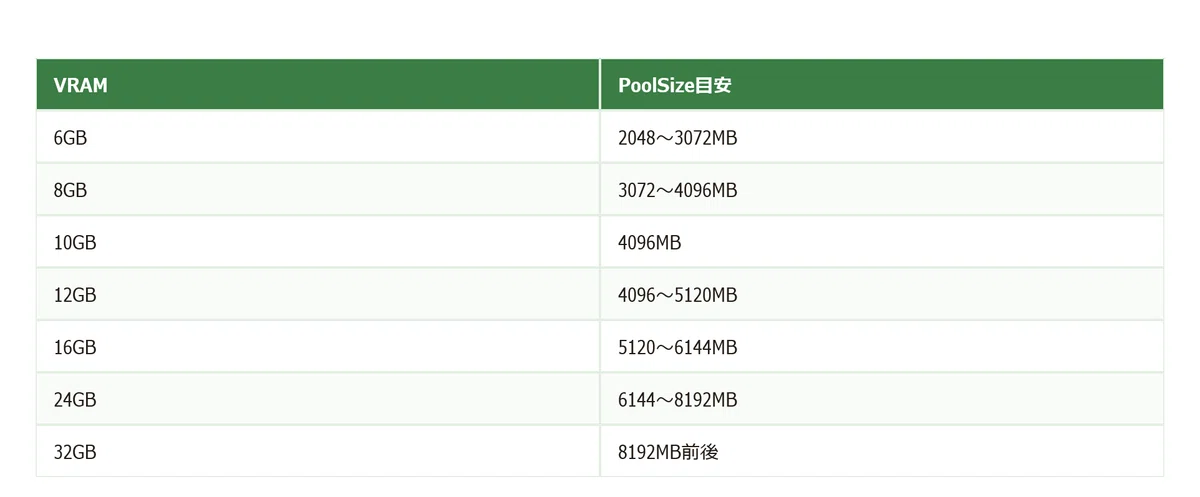1200x497 pixels.
Task: Select the 10GB VRAM cell
Action: (x=318, y=242)
